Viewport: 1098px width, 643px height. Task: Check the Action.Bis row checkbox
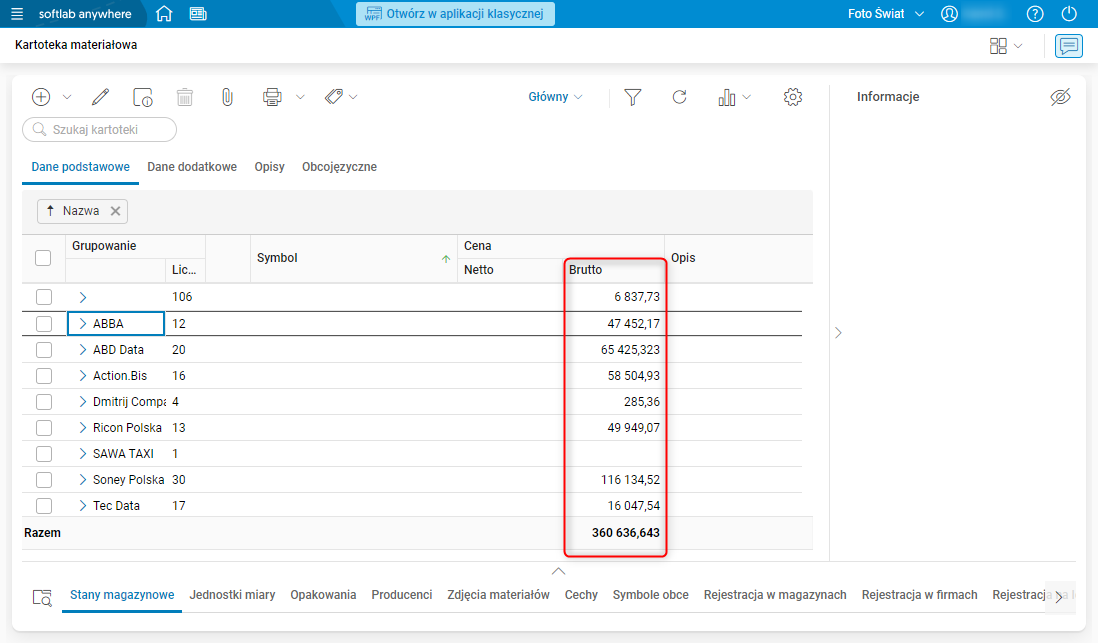click(x=44, y=375)
